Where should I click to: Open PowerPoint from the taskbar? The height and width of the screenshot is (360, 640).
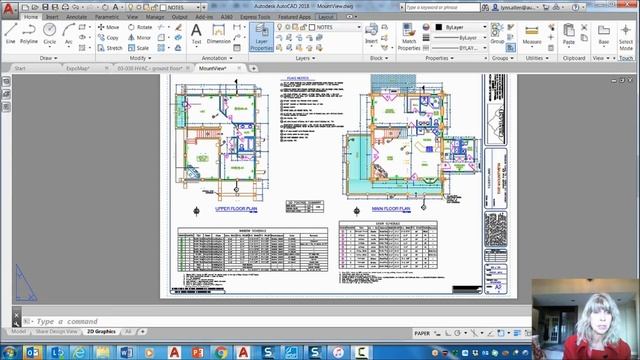(x=198, y=352)
